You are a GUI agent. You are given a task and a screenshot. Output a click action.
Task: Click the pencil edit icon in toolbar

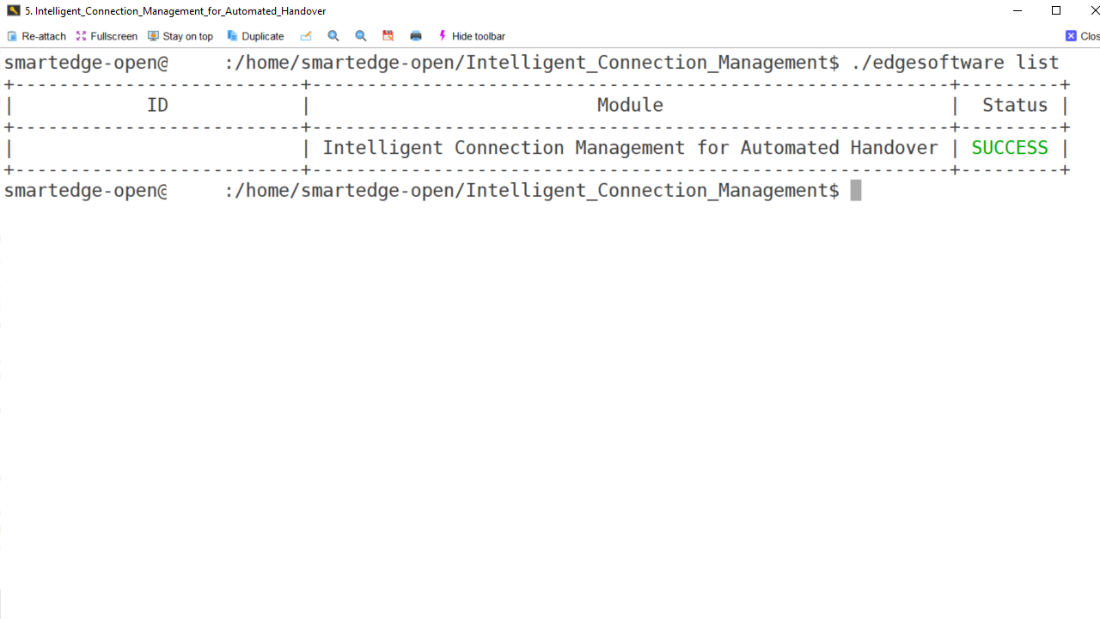click(x=306, y=36)
